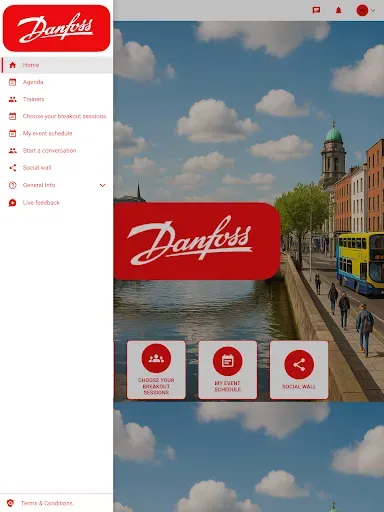Open the Agenda menu item
Image resolution: width=384 pixels, height=512 pixels.
coord(57,82)
